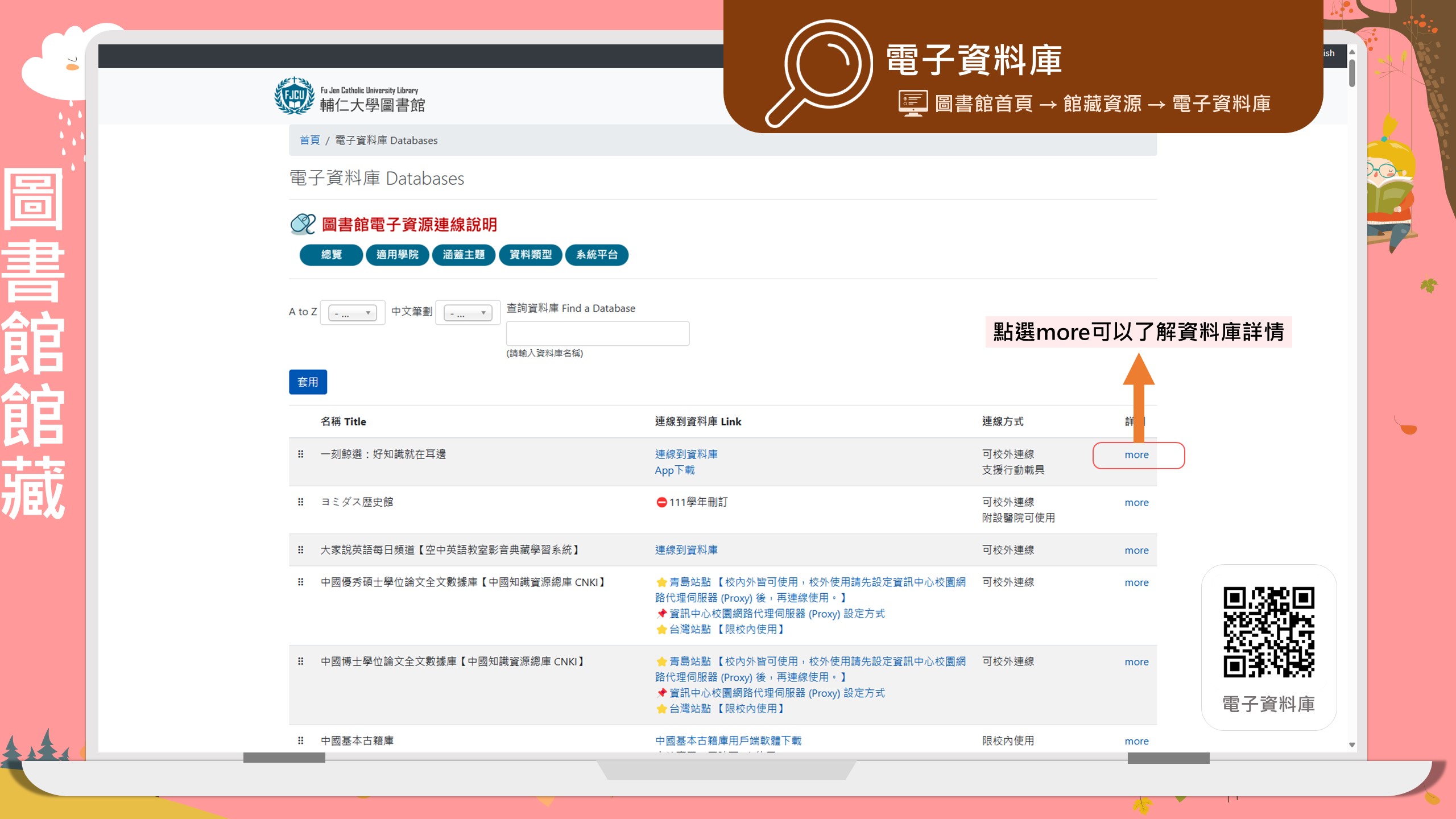Click drag handle for 中國優秀碩士學位論文 row
Viewport: 1456px width, 819px height.
pos(301,582)
